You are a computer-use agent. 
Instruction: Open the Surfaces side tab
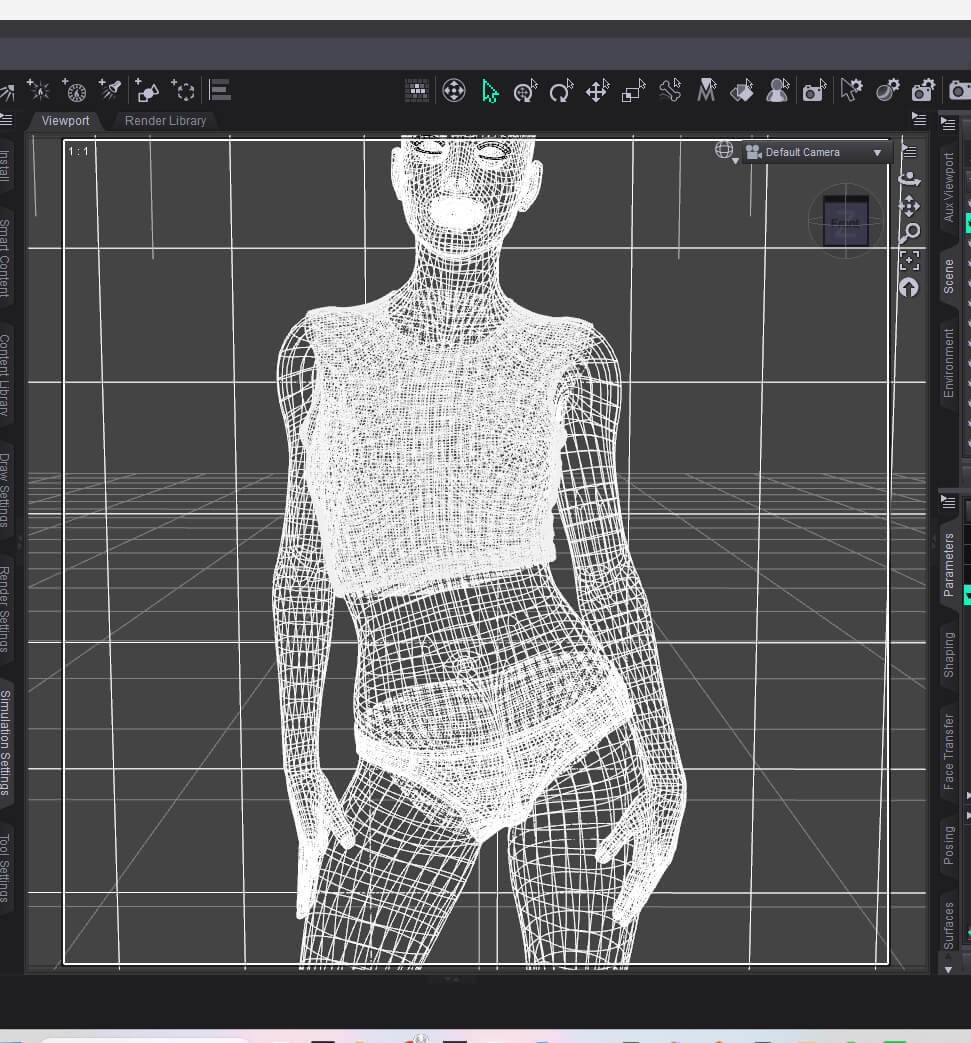tap(948, 926)
